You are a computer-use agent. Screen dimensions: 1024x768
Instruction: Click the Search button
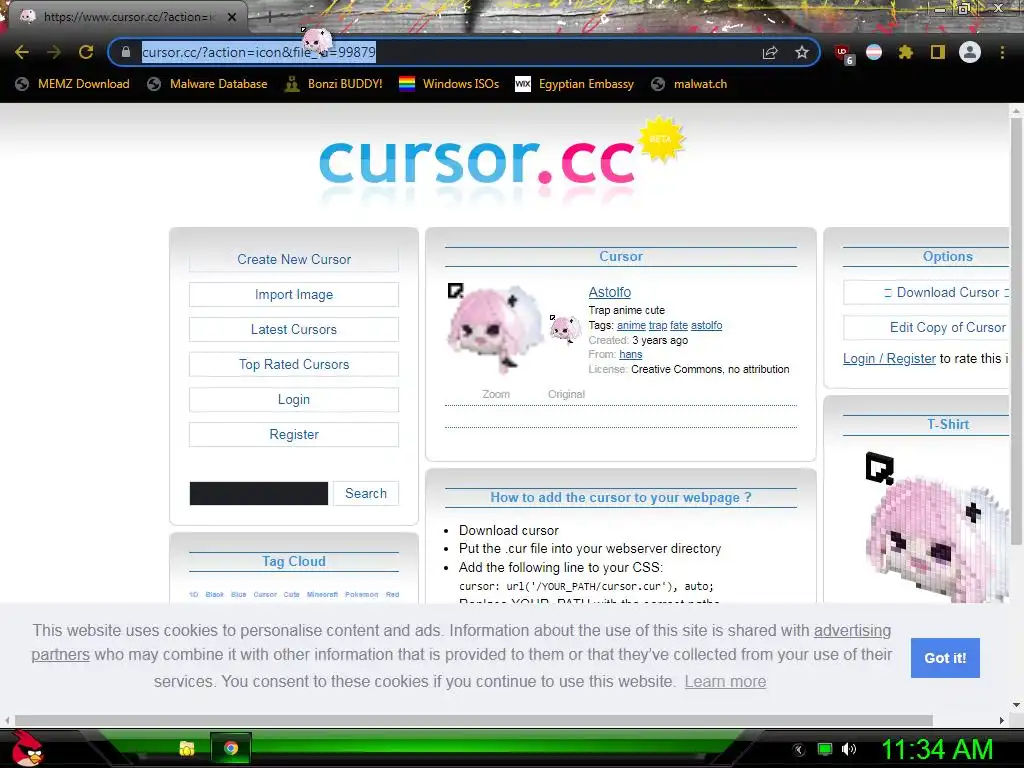click(x=366, y=493)
